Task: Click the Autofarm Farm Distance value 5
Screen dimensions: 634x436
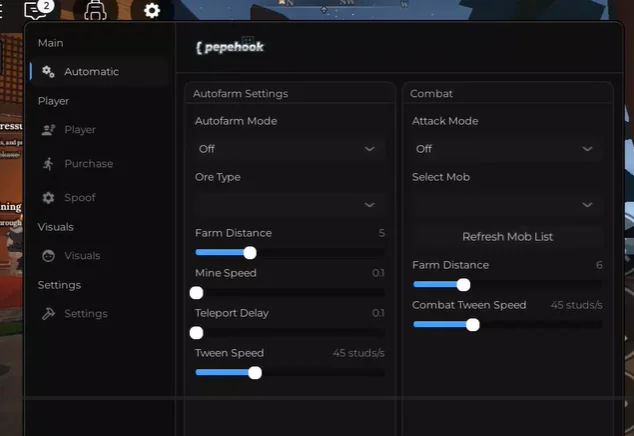Action: pyautogui.click(x=381, y=233)
